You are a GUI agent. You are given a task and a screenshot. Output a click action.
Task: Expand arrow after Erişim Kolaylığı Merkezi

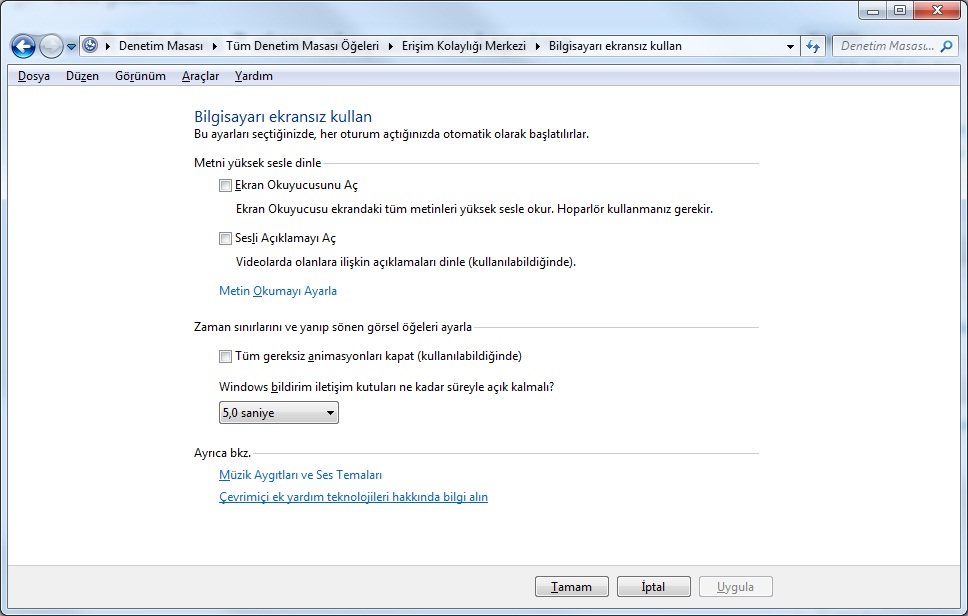point(537,46)
